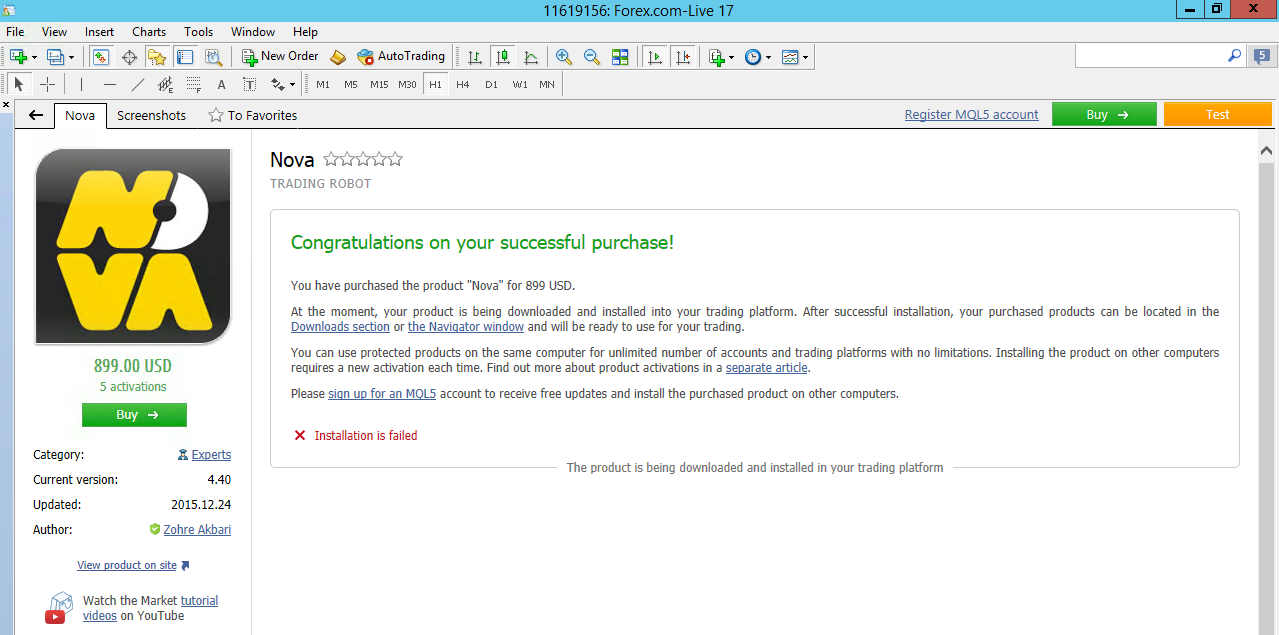Toggle the Data Window crosshair-circle icon
The height and width of the screenshot is (635, 1279).
(130, 57)
